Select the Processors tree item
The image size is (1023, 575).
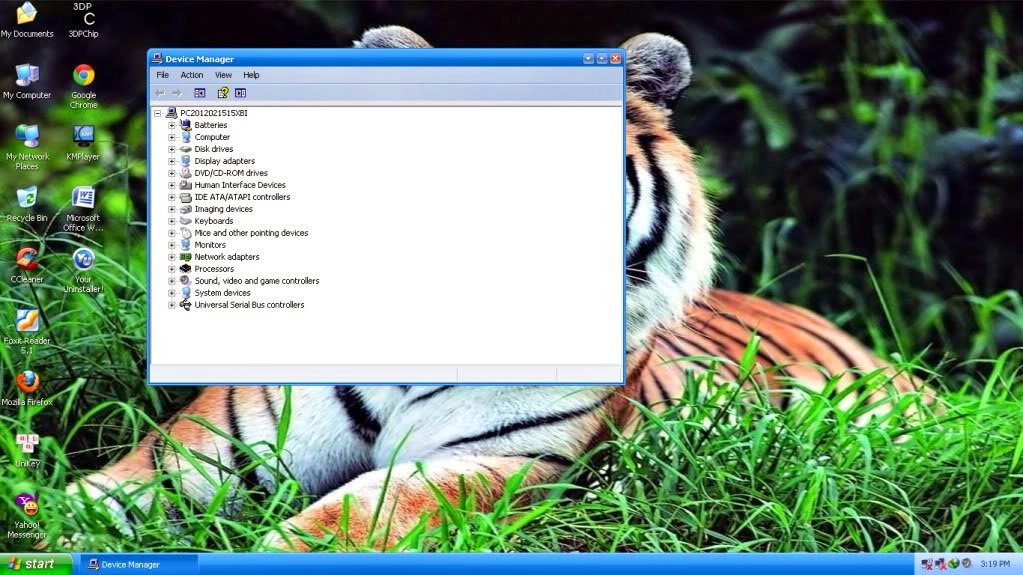point(214,269)
